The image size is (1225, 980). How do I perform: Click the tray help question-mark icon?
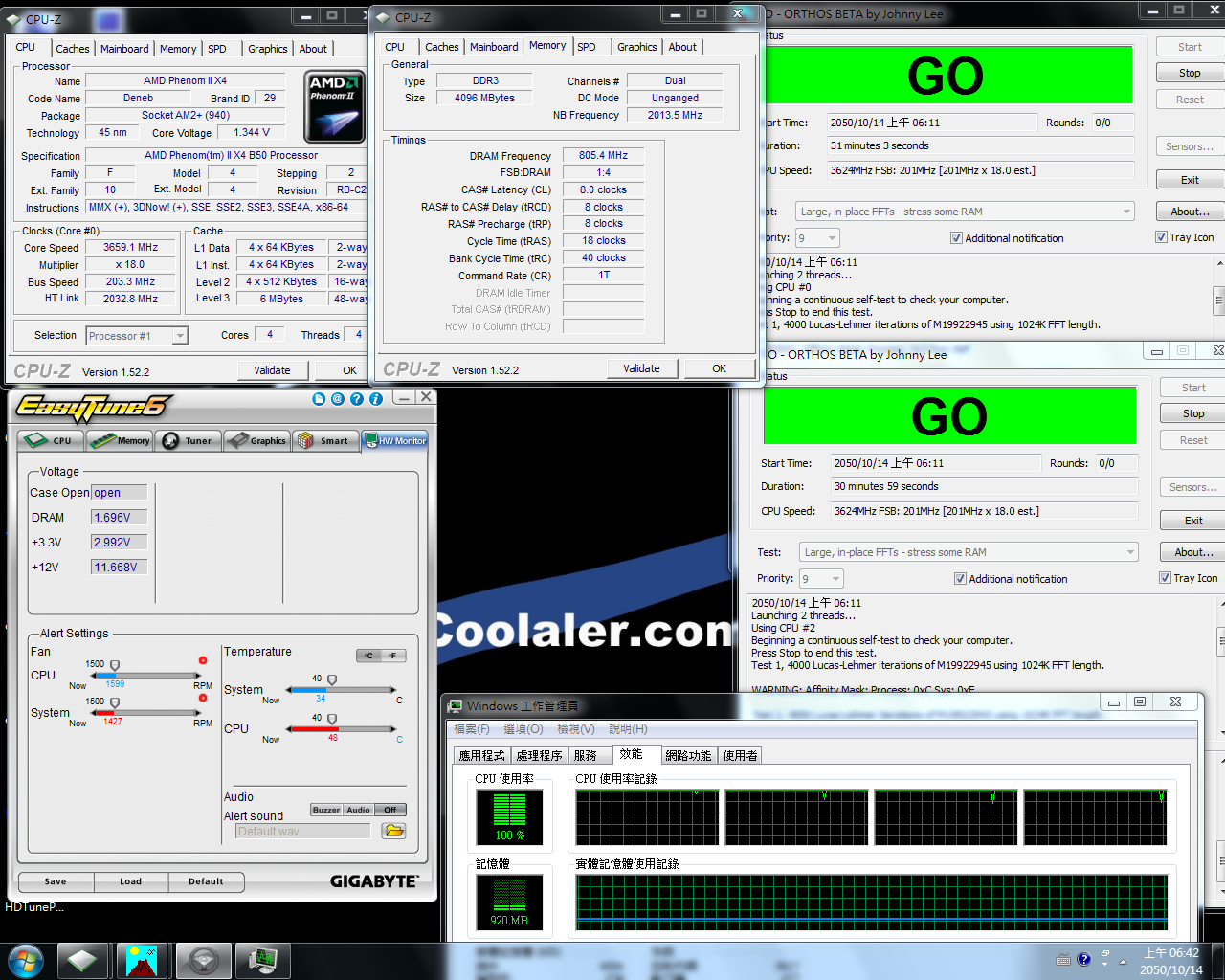point(1083,959)
